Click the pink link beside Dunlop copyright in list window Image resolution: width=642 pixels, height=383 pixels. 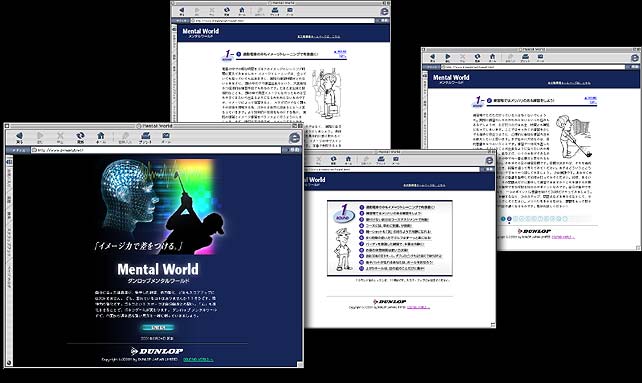(x=418, y=307)
